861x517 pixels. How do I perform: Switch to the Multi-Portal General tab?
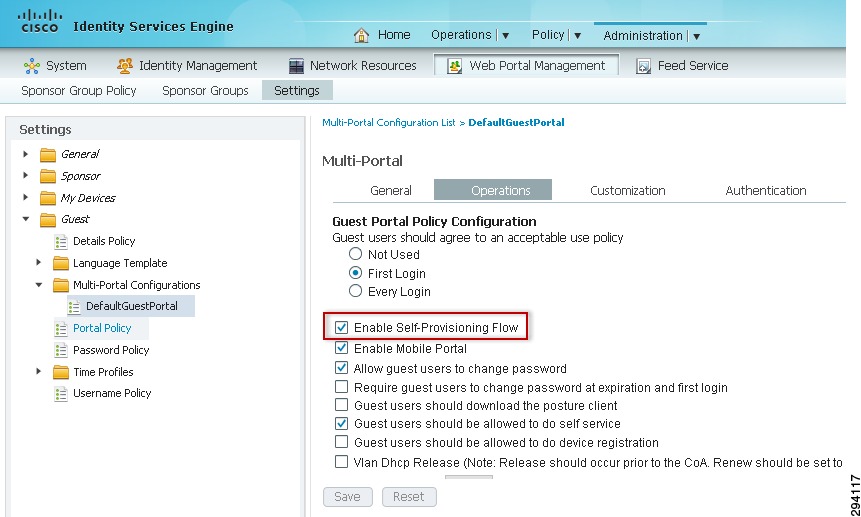click(x=391, y=190)
